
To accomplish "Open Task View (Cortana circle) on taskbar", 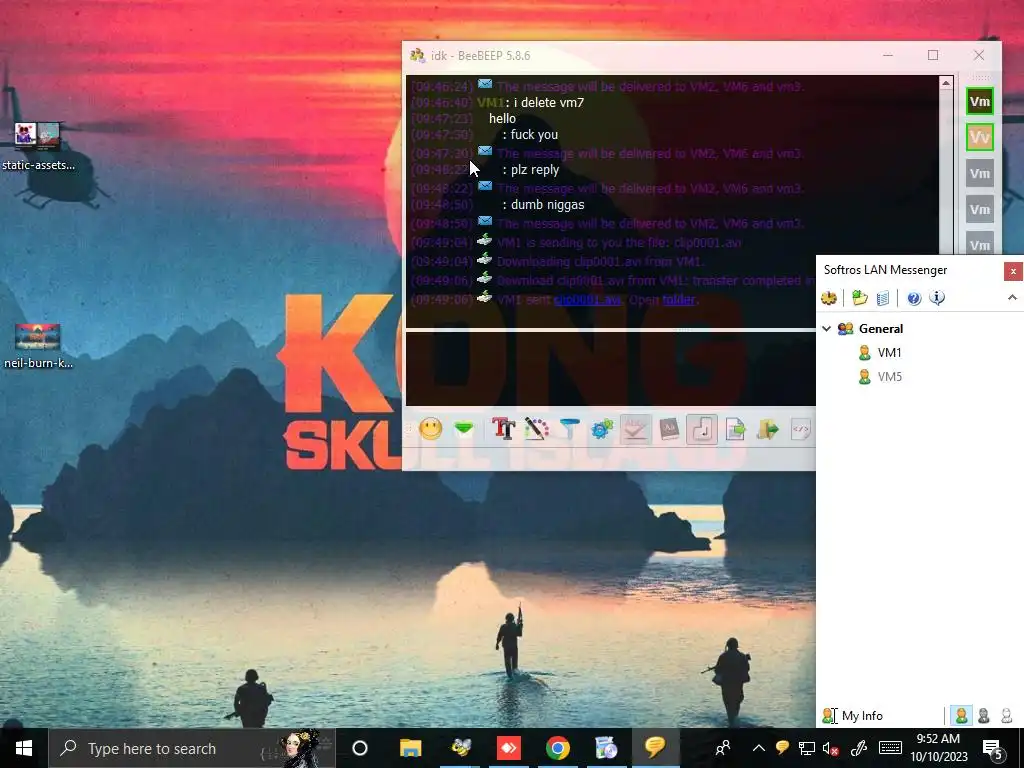I will click(x=360, y=748).
